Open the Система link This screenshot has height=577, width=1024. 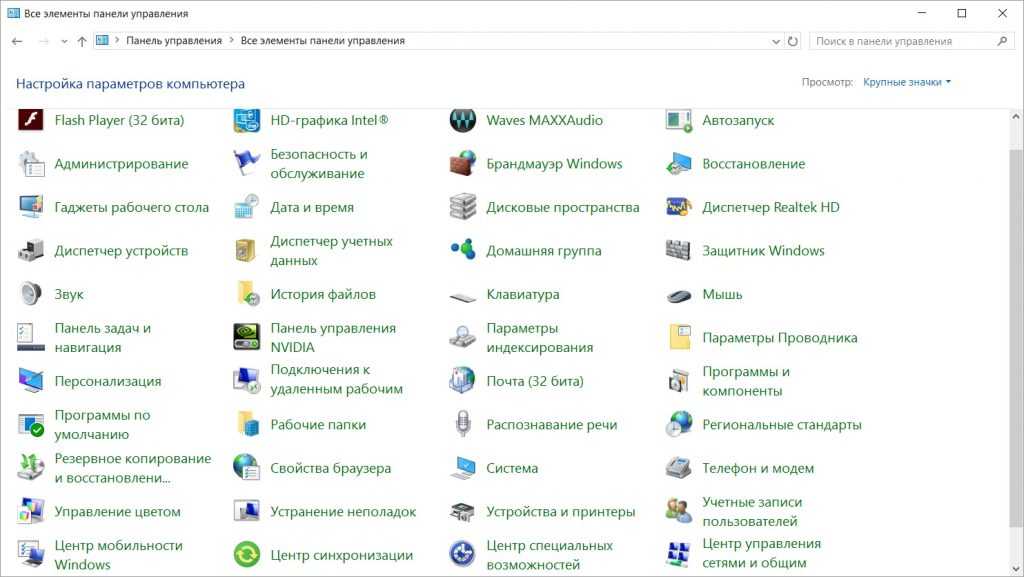[x=512, y=468]
